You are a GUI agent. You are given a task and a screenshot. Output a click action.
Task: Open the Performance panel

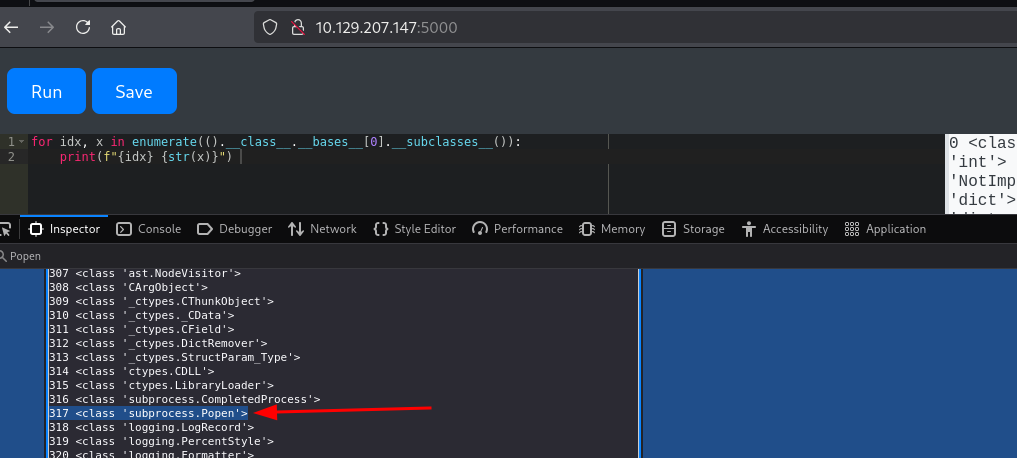pyautogui.click(x=517, y=229)
